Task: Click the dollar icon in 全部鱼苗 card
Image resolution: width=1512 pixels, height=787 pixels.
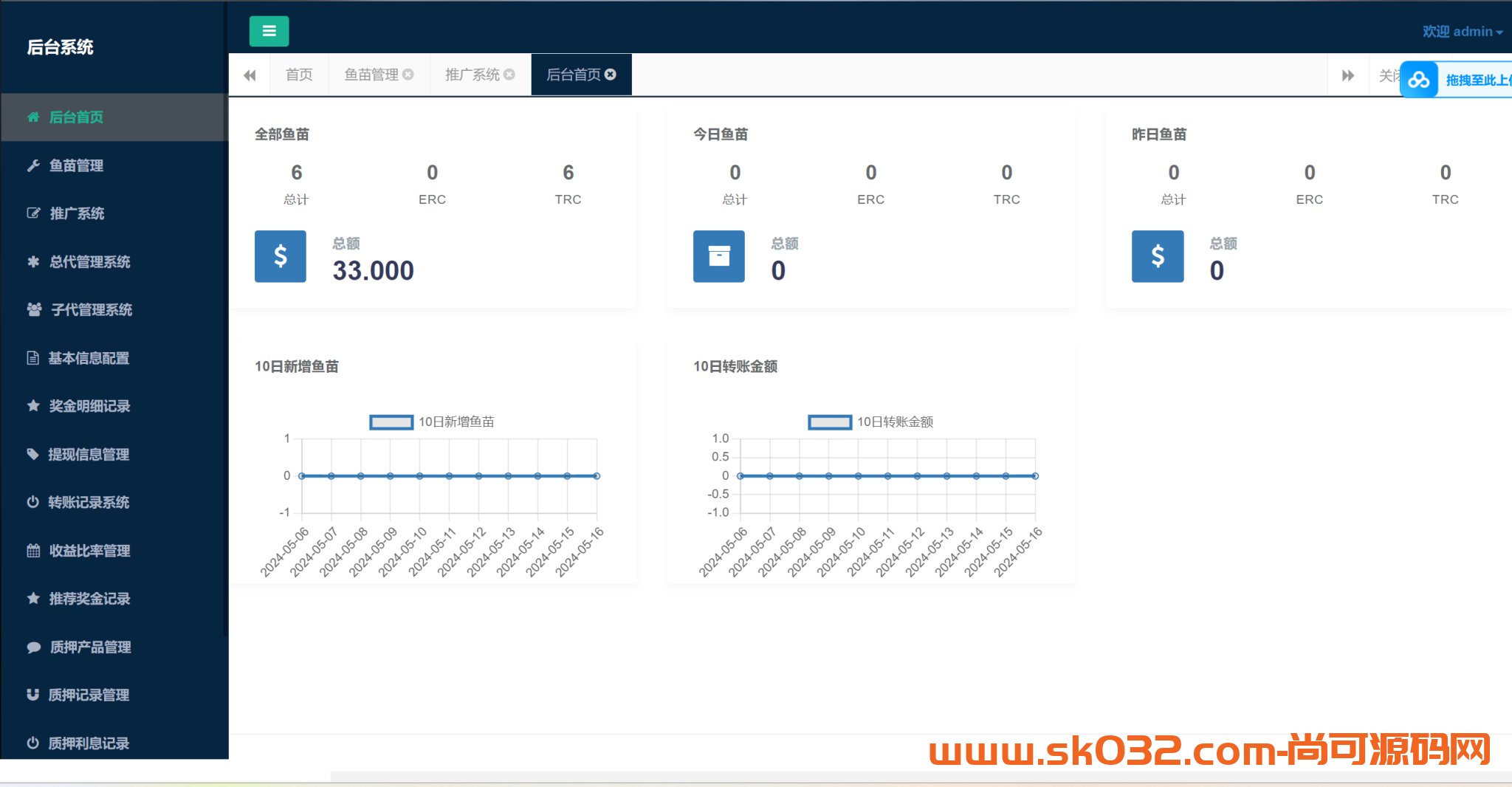Action: coord(281,256)
